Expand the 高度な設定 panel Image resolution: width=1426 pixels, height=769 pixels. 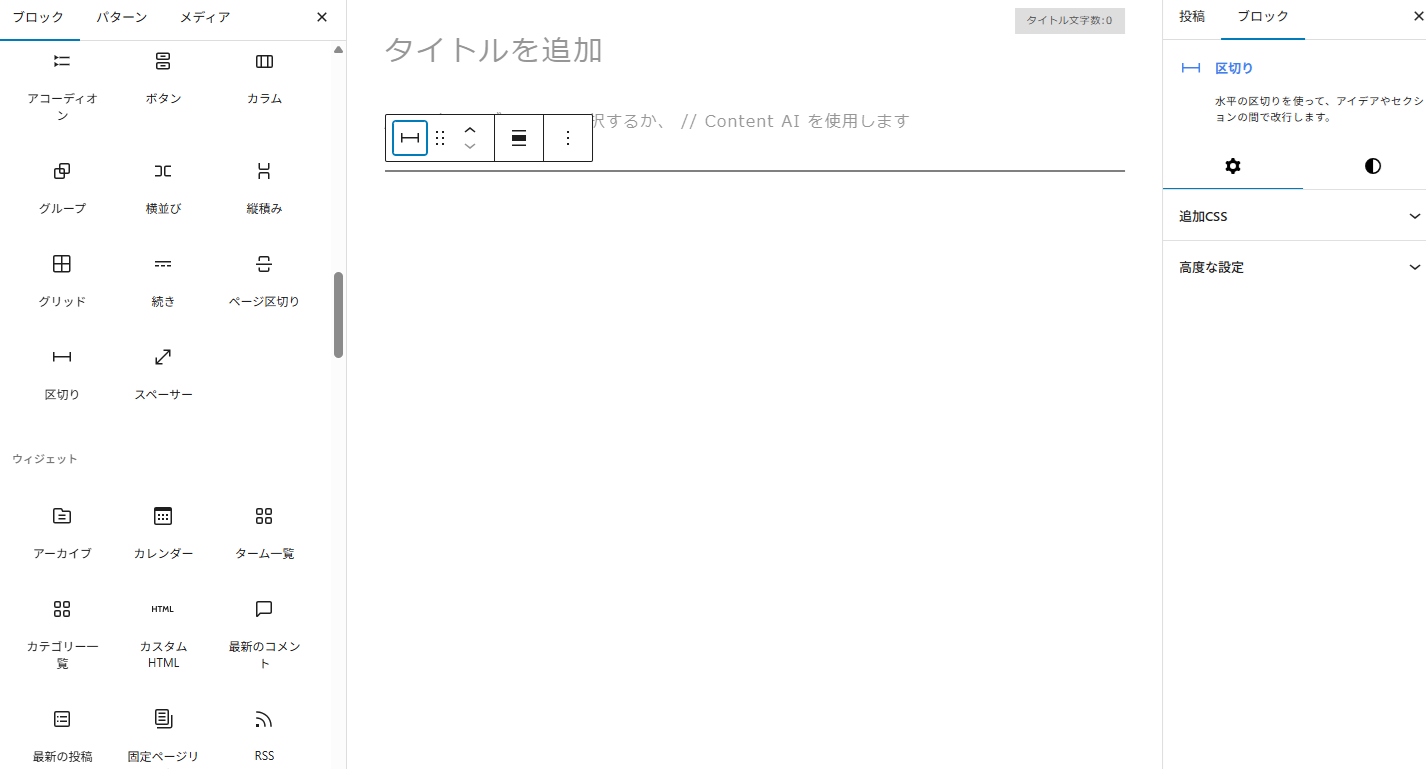pyautogui.click(x=1294, y=267)
